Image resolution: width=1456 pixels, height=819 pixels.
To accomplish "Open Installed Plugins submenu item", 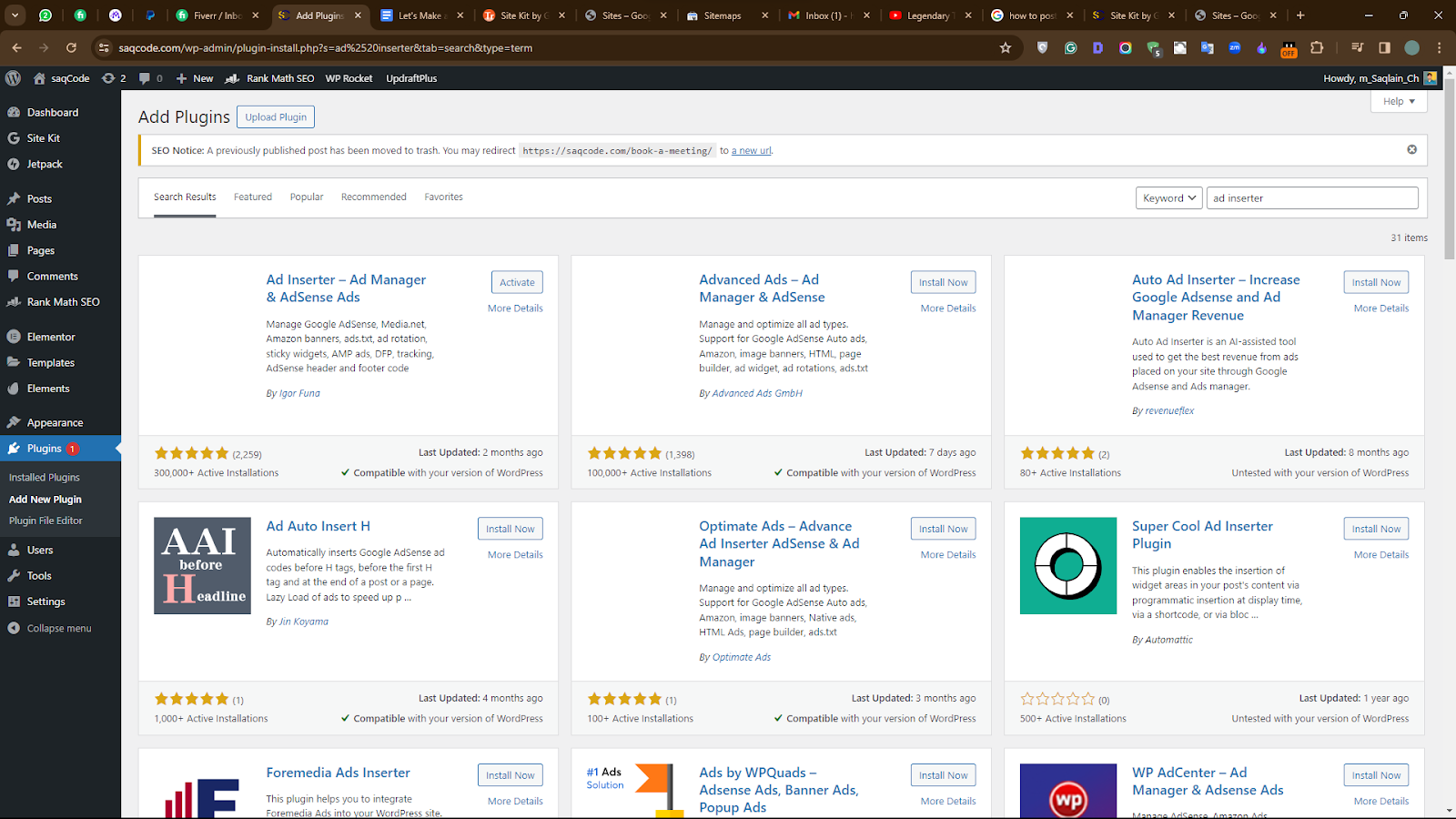I will [x=45, y=478].
